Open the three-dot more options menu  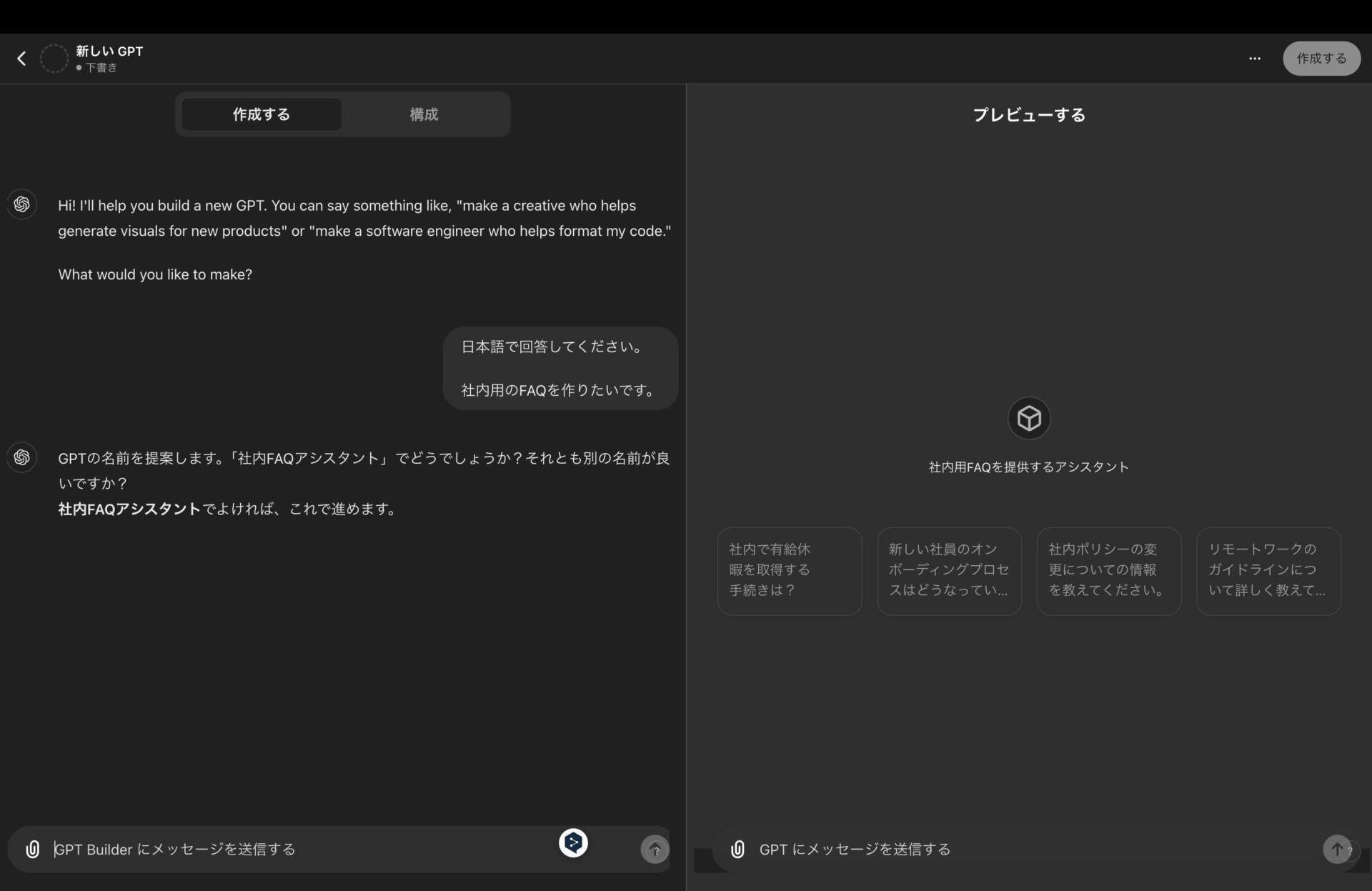coord(1255,59)
